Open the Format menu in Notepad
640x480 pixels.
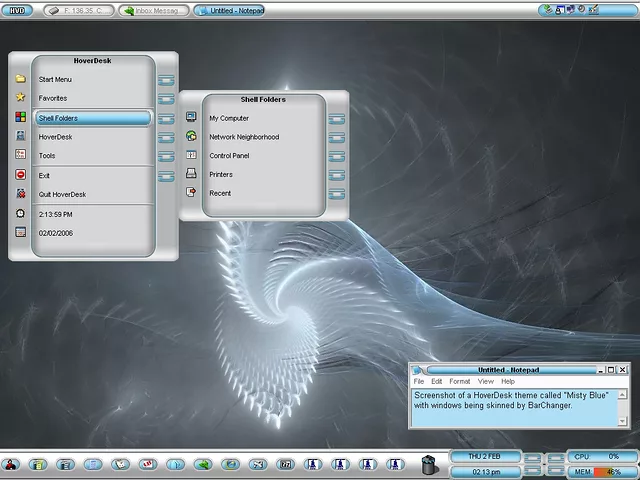pos(459,381)
